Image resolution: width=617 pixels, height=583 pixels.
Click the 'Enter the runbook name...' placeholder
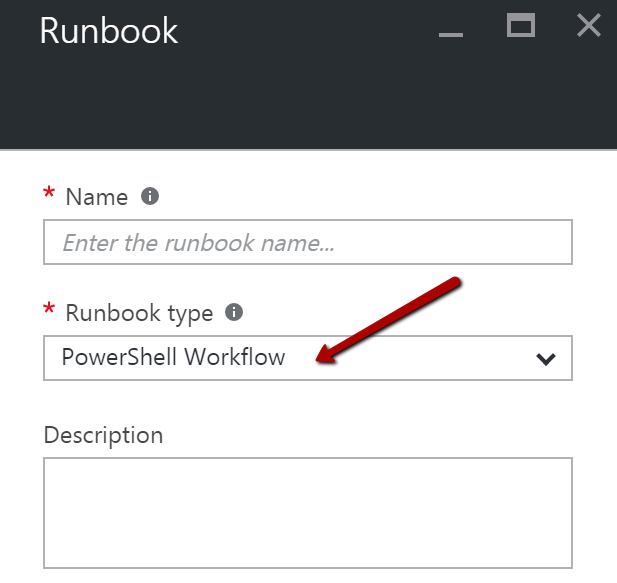198,243
